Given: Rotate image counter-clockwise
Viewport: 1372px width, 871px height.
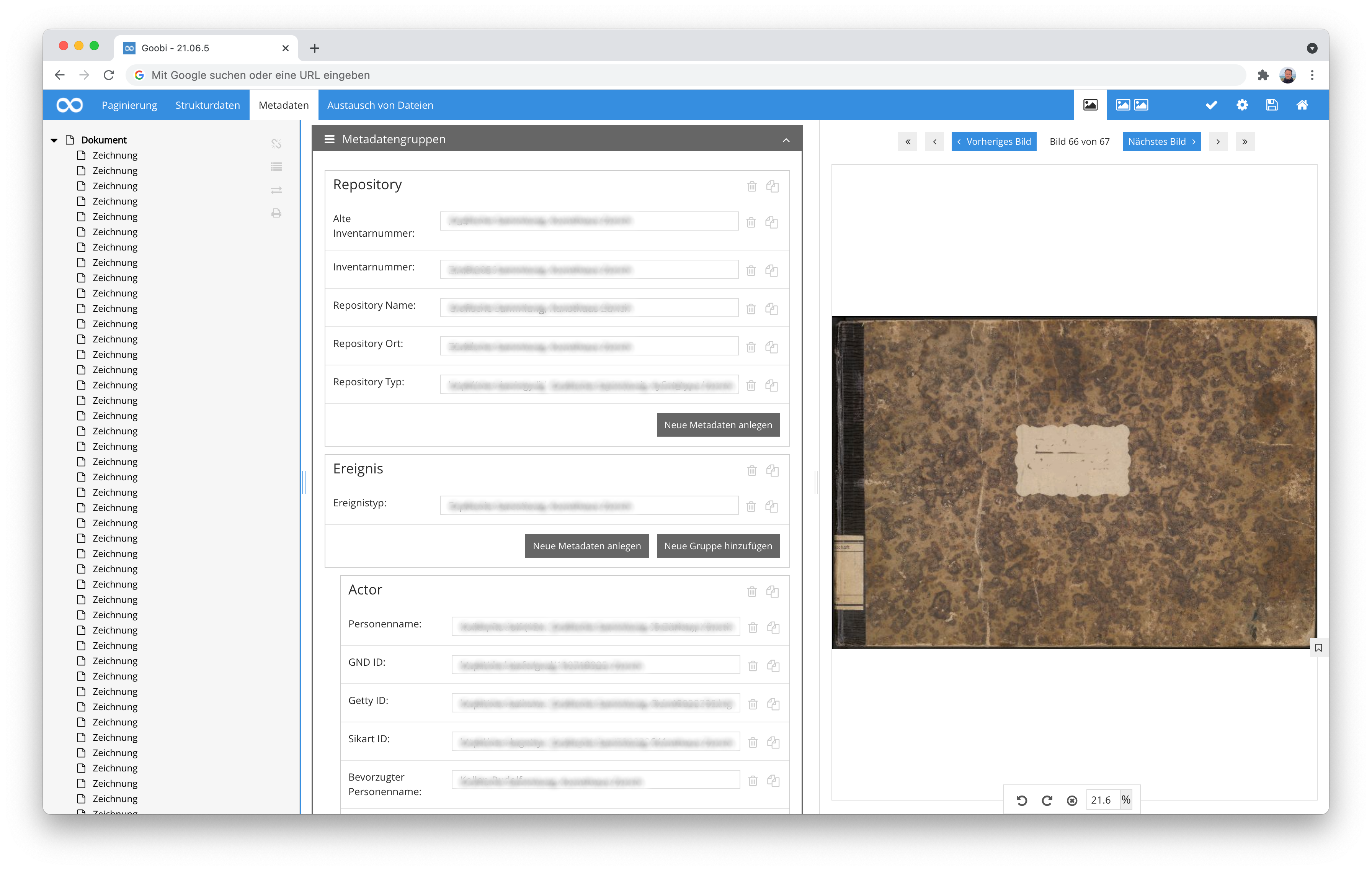Looking at the screenshot, I should point(1022,800).
